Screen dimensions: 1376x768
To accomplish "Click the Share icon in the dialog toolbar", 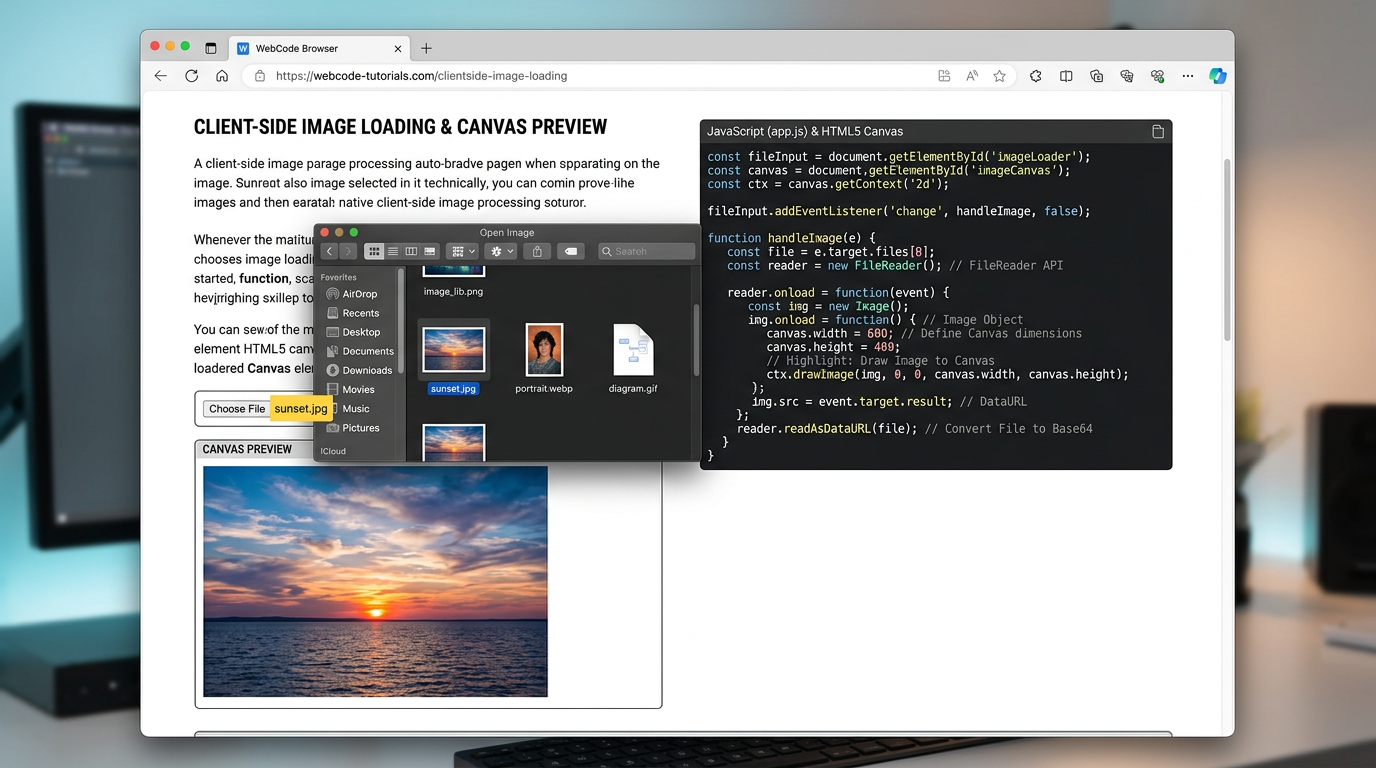I will pos(537,252).
